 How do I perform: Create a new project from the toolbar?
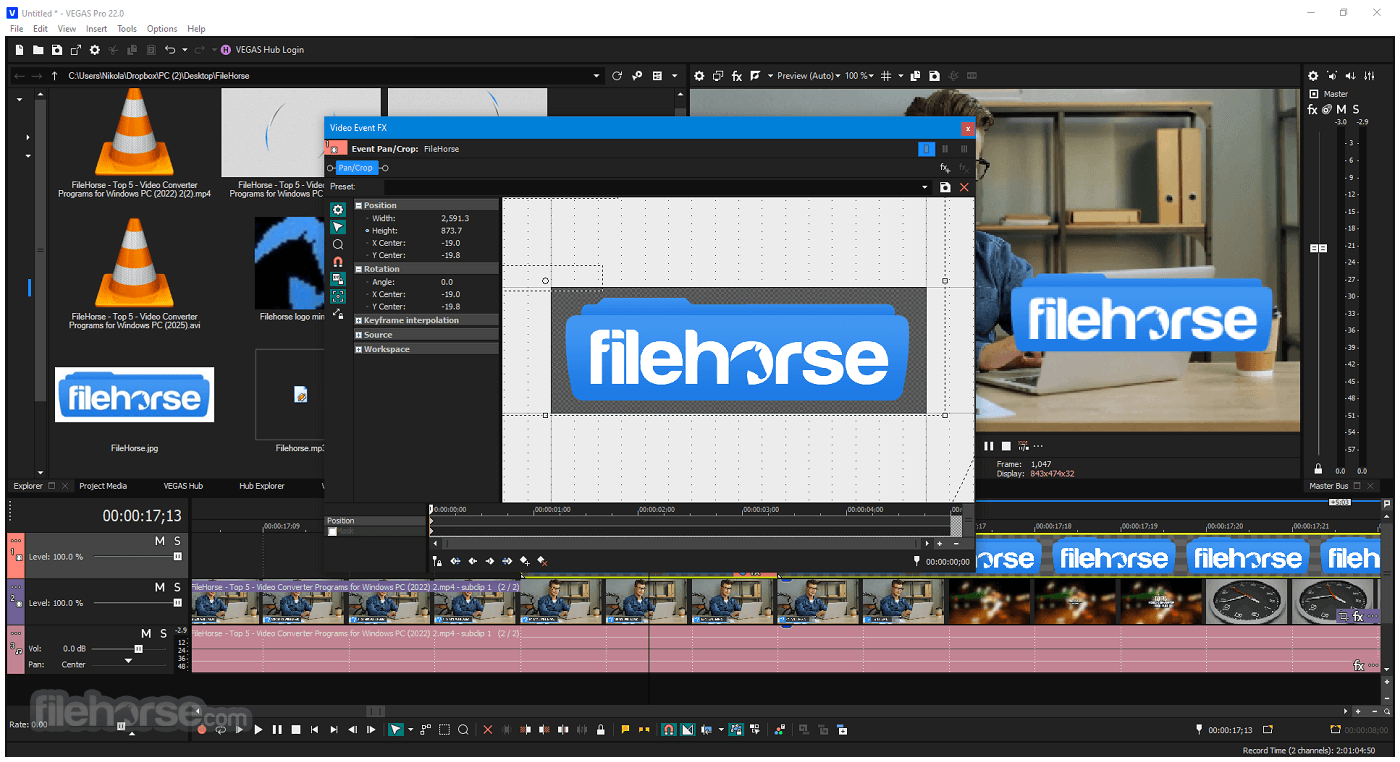pos(19,50)
